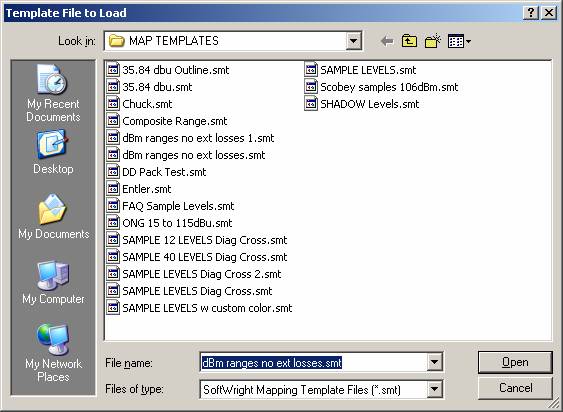Click inside the File name field

(313, 362)
